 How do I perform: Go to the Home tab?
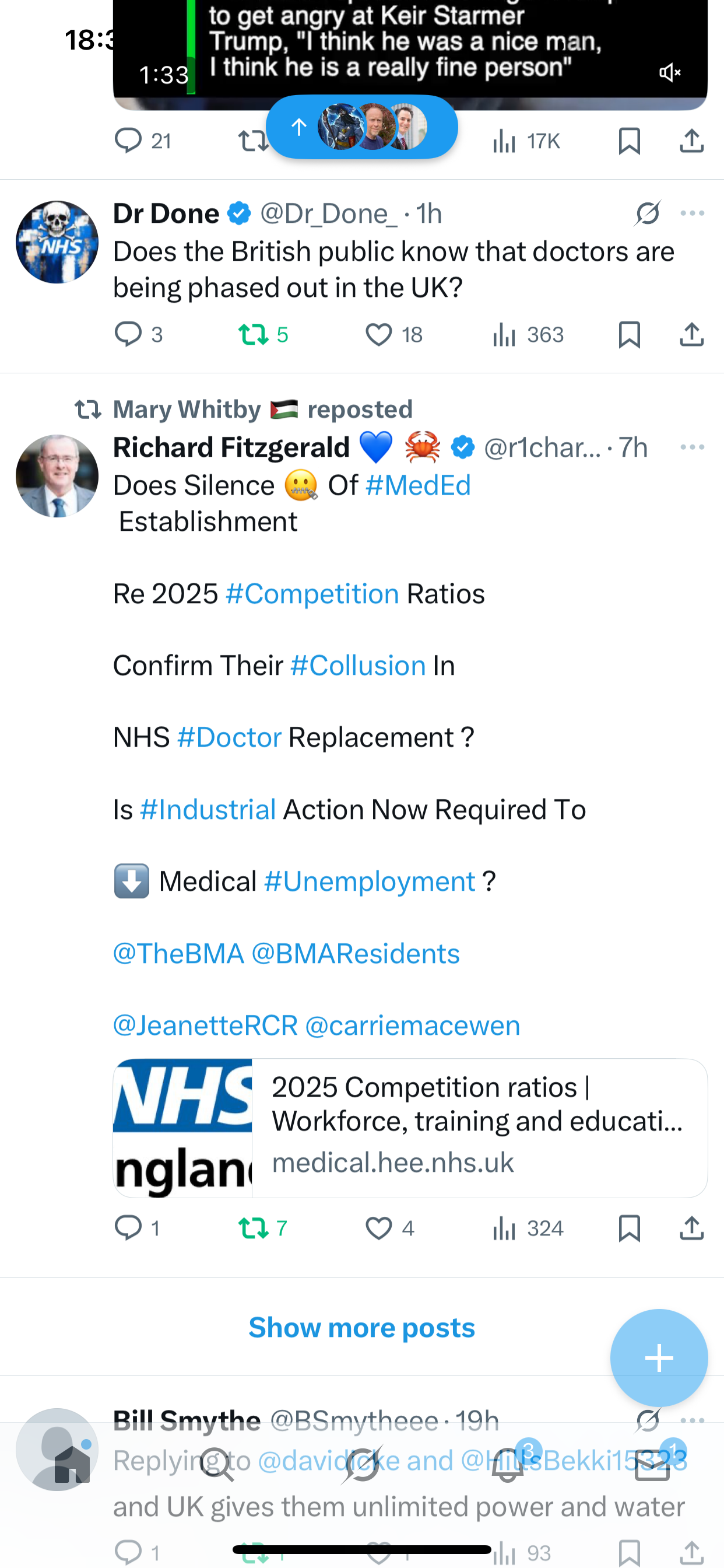pyautogui.click(x=72, y=1466)
